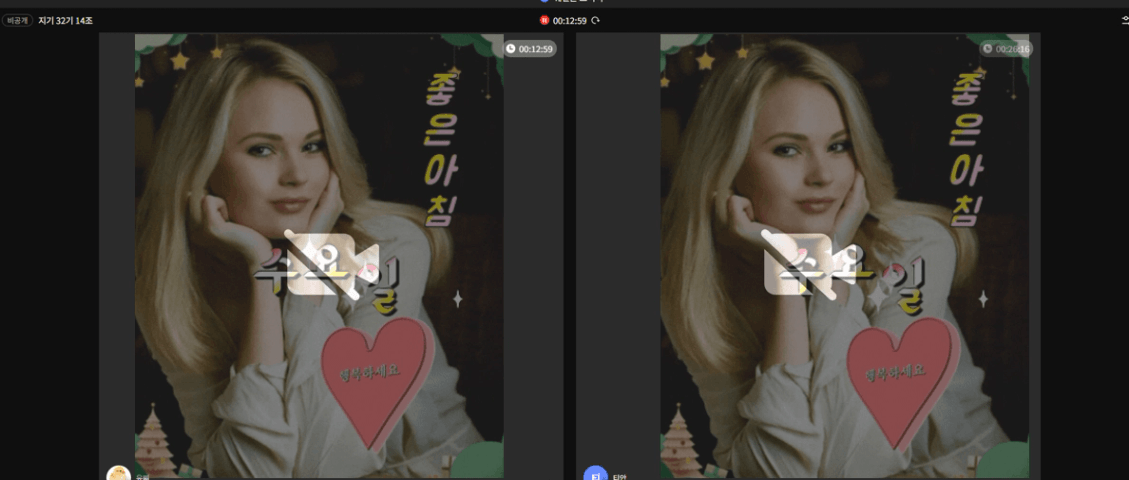The image size is (1129, 480).
Task: Click the red recording indicator icon
Action: coord(544,20)
